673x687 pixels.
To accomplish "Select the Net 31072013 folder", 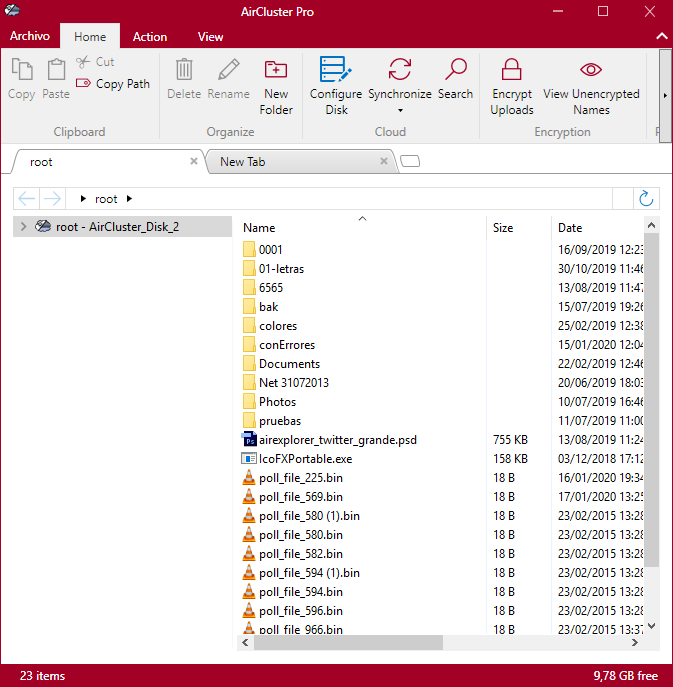I will 294,382.
